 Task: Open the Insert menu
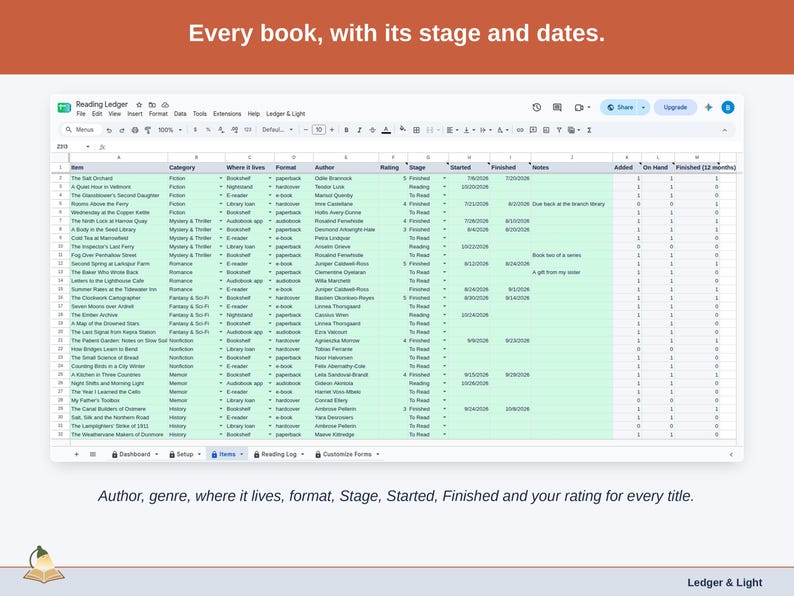point(135,114)
